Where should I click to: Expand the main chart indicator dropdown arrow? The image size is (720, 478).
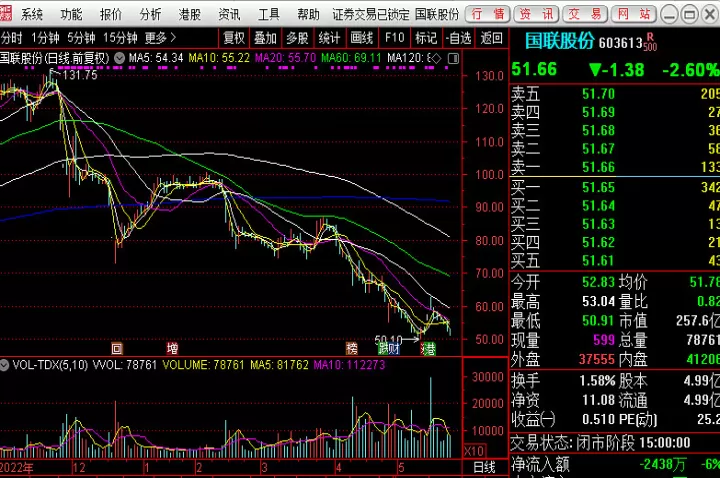click(x=119, y=58)
